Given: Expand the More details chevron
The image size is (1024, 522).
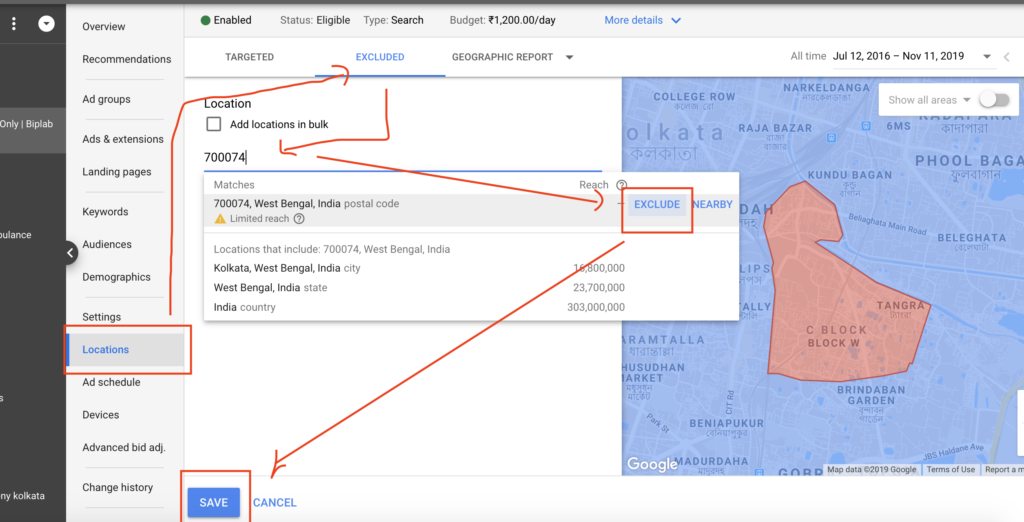Looking at the screenshot, I should [676, 20].
